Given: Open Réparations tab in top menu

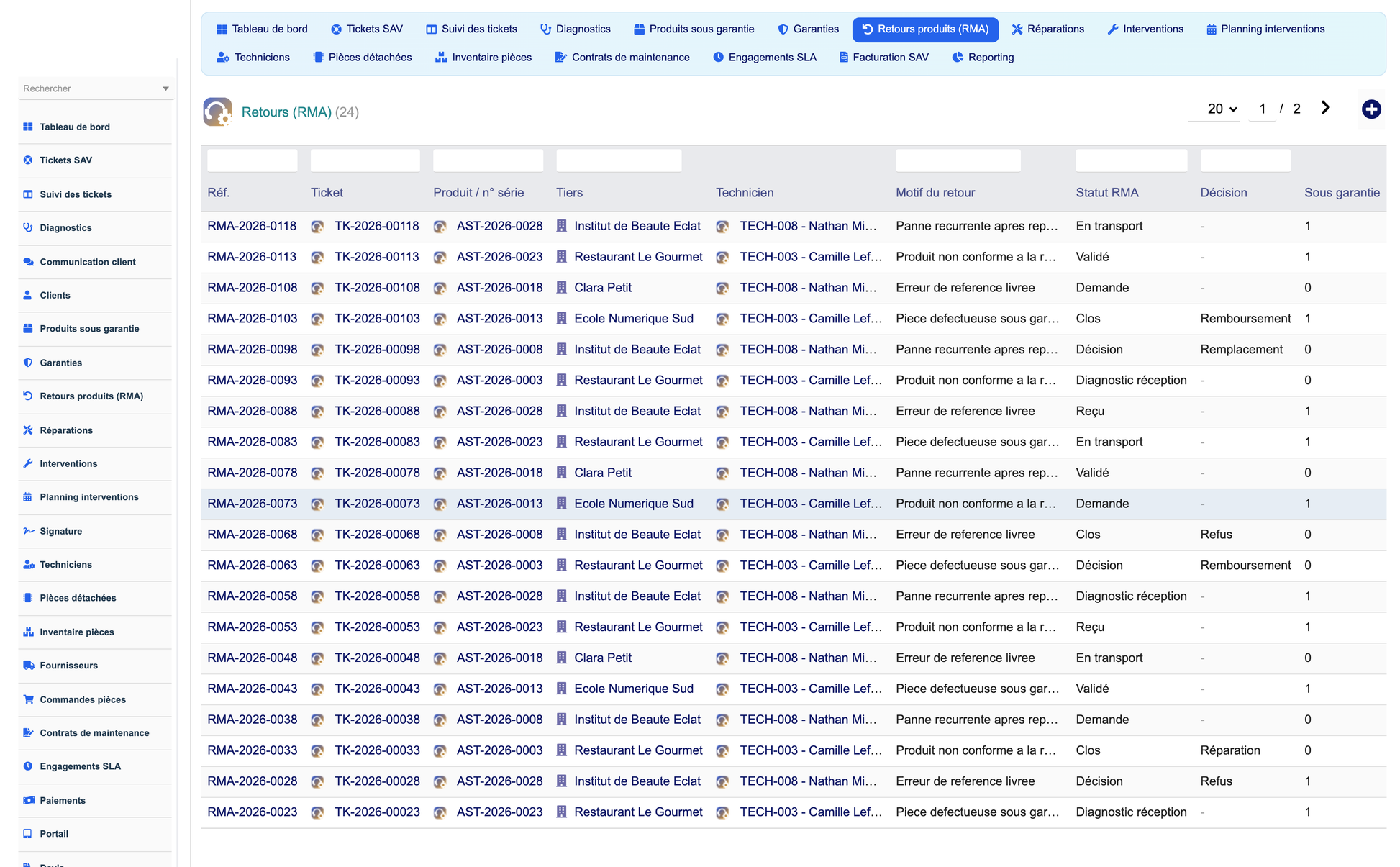Looking at the screenshot, I should [x=1047, y=29].
